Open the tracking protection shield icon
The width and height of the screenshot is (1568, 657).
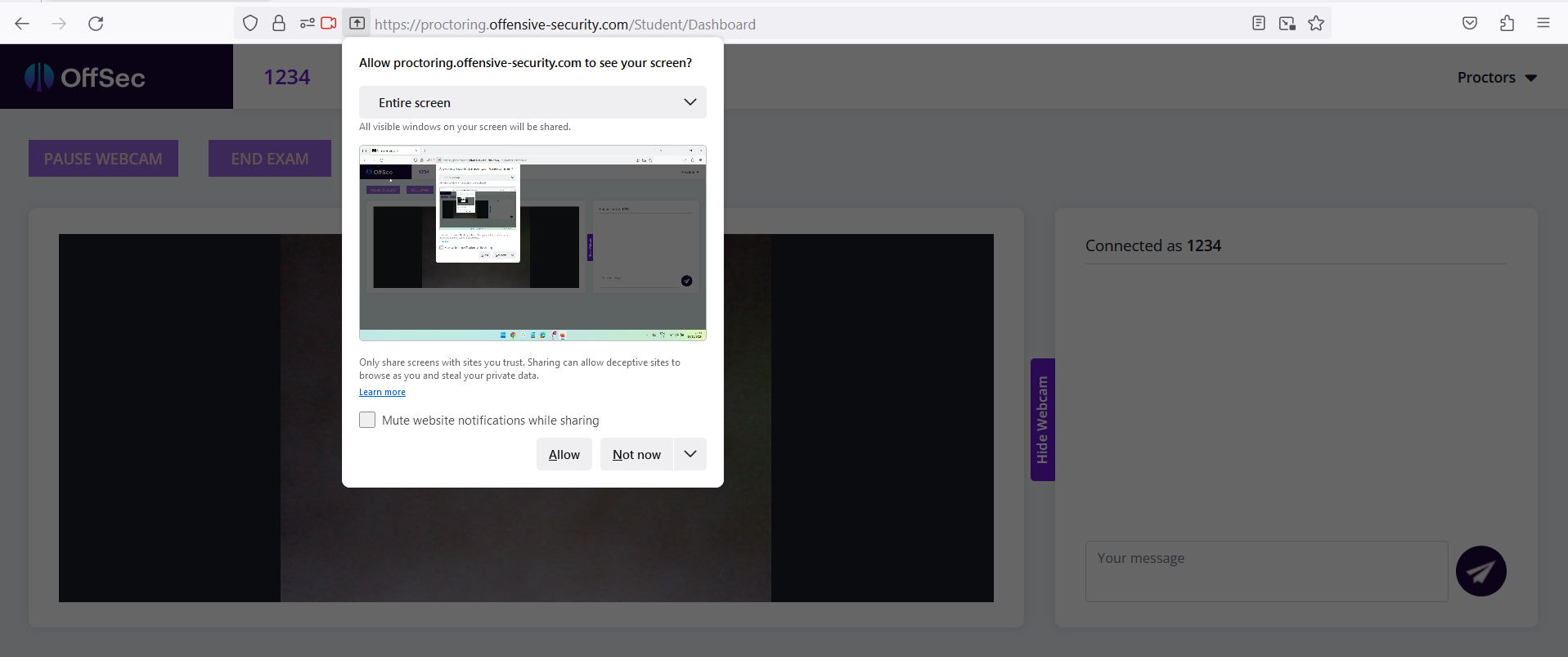click(x=250, y=24)
